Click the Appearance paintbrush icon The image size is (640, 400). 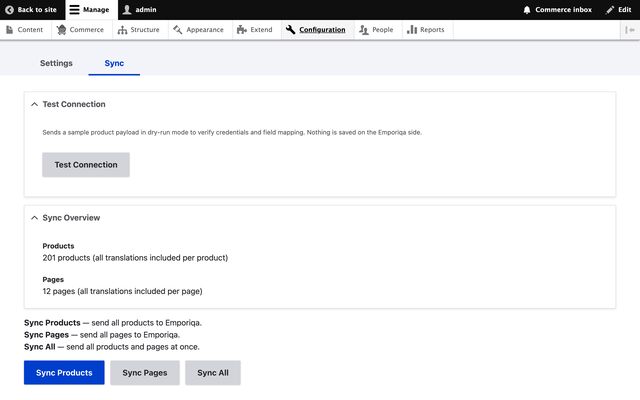178,30
